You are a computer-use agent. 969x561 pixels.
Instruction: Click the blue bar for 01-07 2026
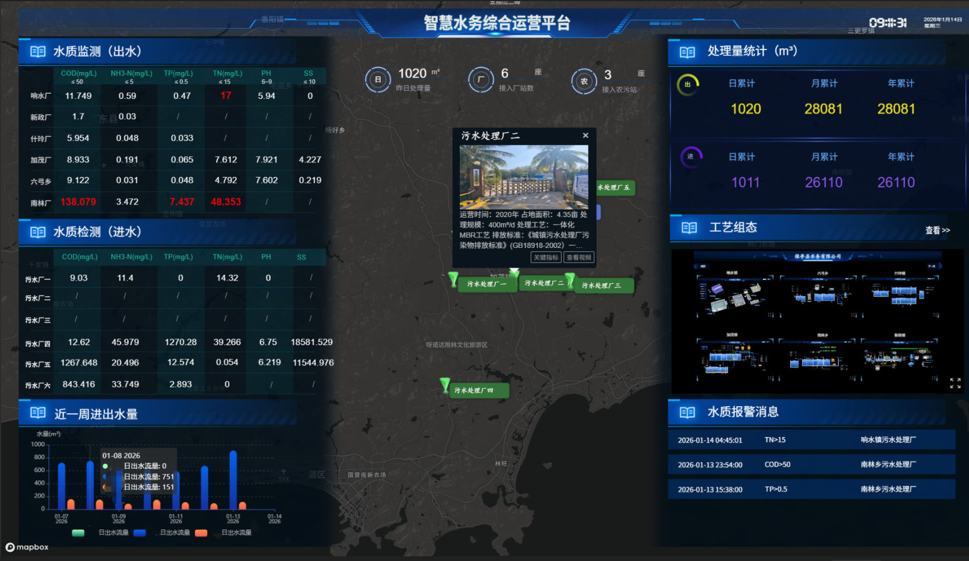pyautogui.click(x=61, y=486)
